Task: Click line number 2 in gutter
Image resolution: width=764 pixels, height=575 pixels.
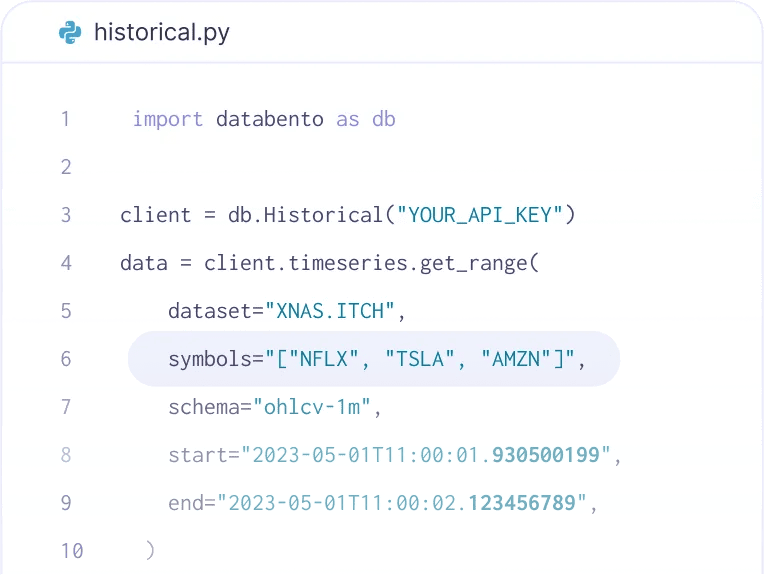Action: 66,167
